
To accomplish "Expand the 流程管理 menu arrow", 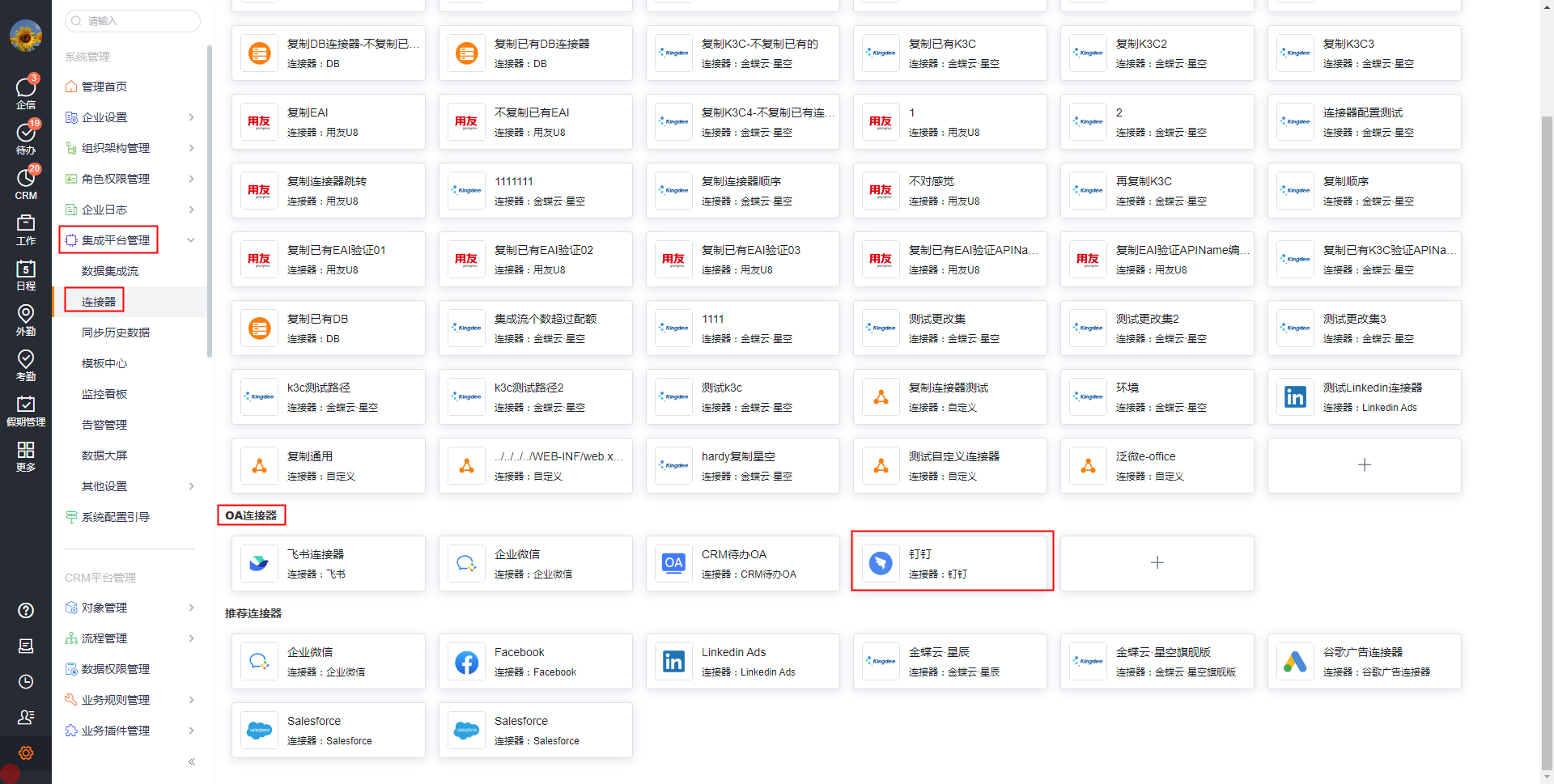I will pos(191,638).
